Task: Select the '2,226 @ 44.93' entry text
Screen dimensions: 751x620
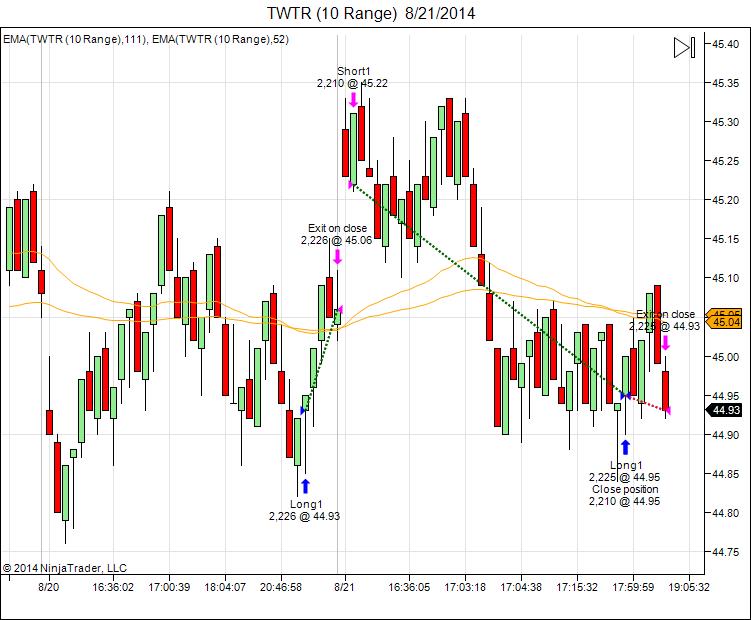Action: pyautogui.click(x=305, y=516)
